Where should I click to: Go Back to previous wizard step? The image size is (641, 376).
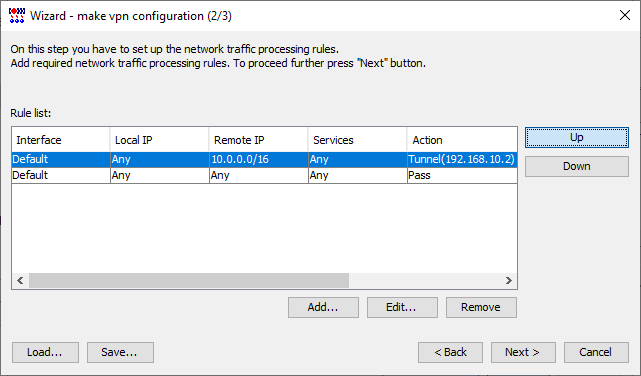click(450, 352)
